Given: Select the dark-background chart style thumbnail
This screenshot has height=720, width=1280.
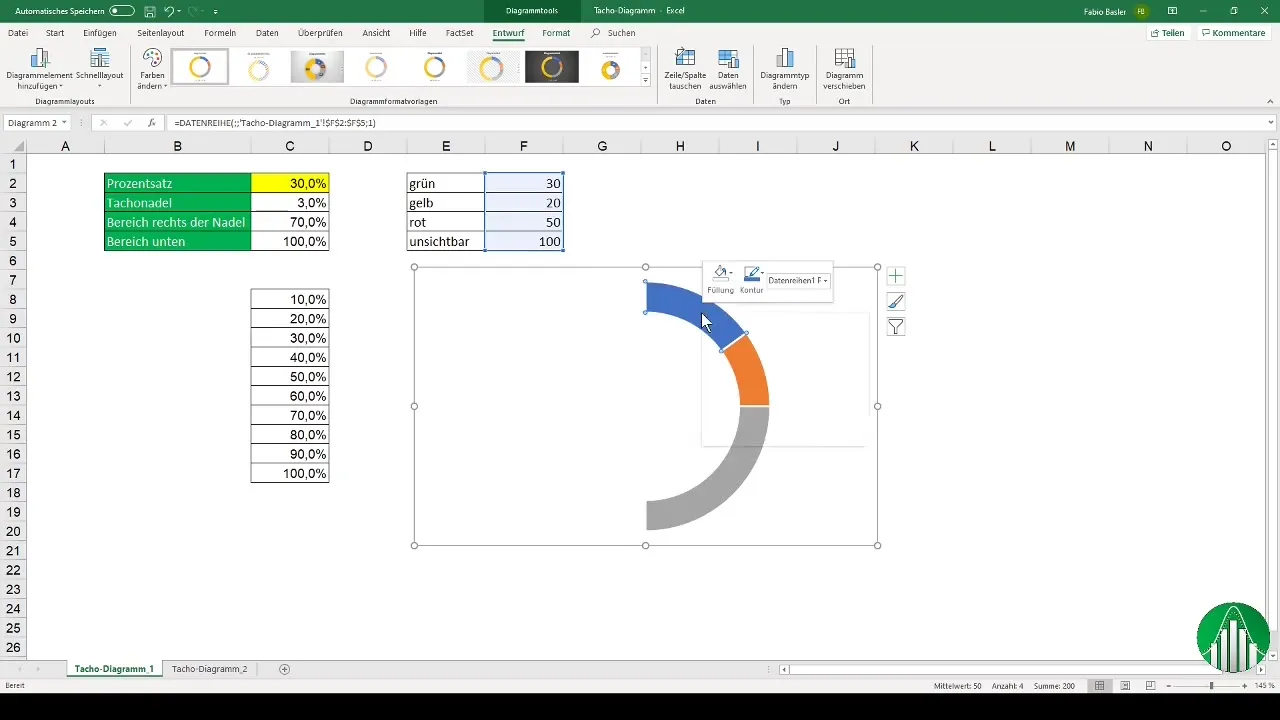Looking at the screenshot, I should pyautogui.click(x=552, y=67).
